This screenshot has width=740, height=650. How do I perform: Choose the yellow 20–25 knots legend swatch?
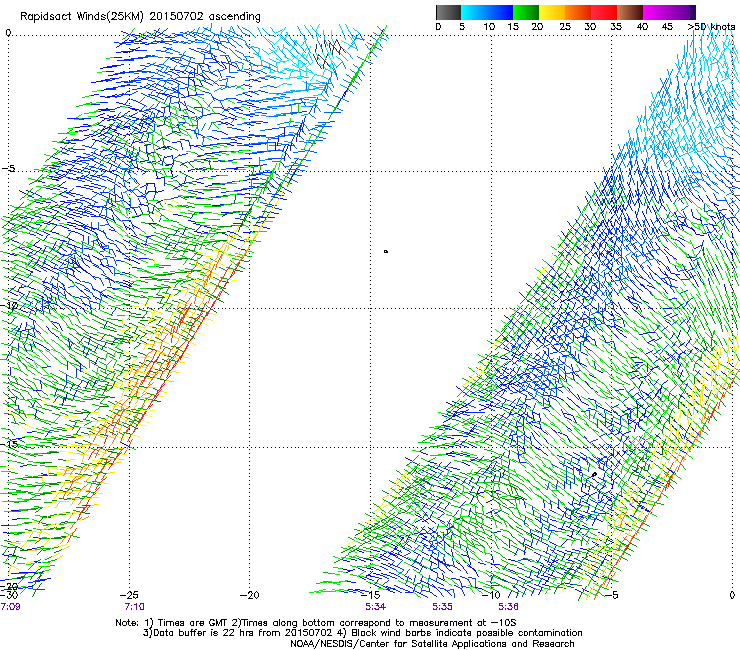(x=552, y=12)
